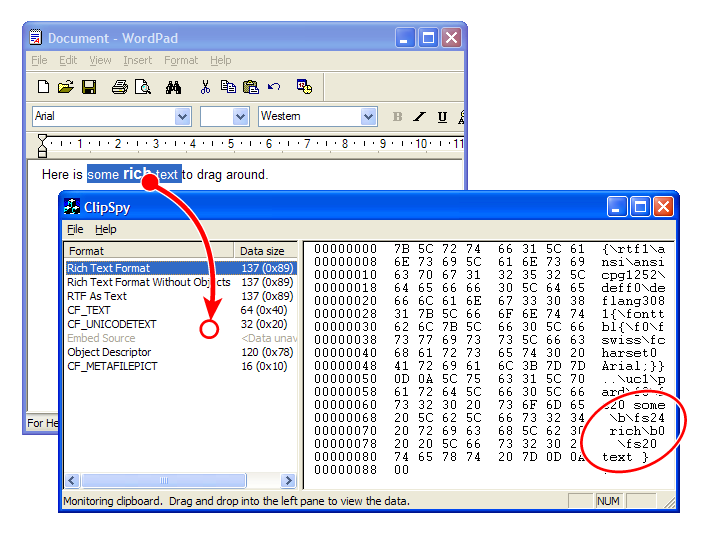701x536 pixels.
Task: Click the New document icon
Action: pyautogui.click(x=43, y=87)
